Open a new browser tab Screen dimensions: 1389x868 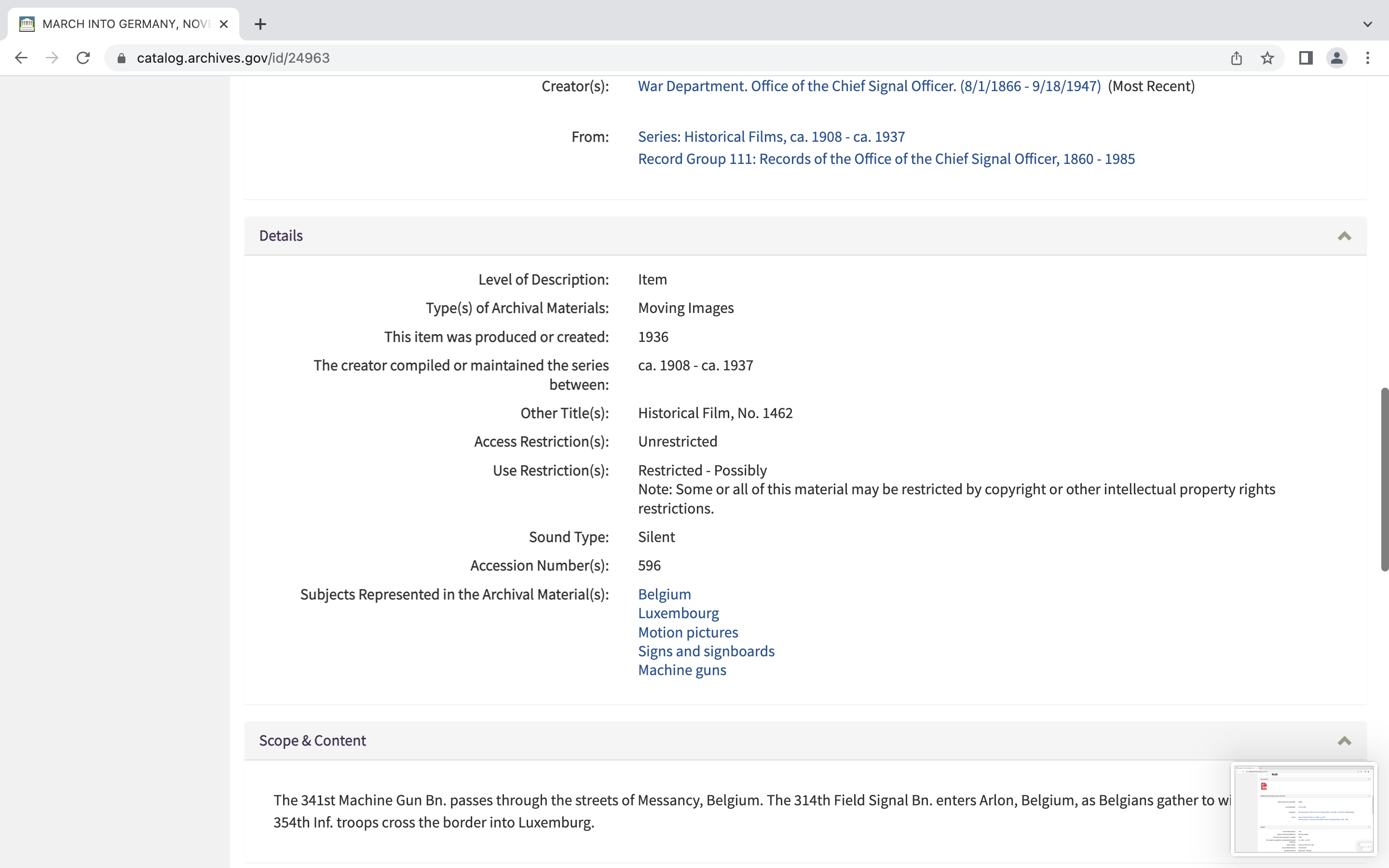(260, 24)
